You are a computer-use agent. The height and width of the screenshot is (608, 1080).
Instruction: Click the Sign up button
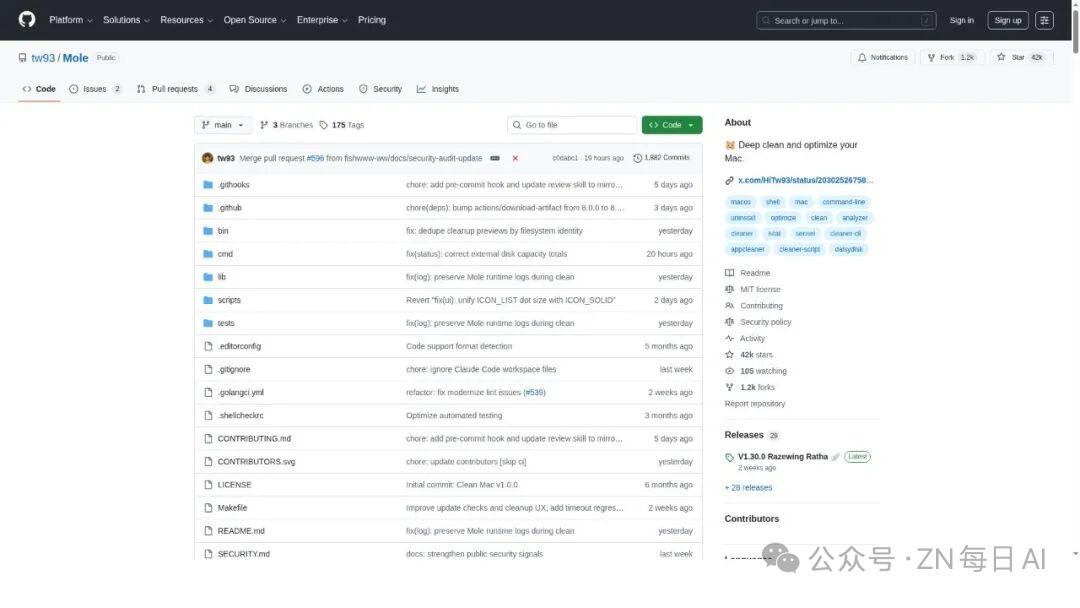(x=1007, y=20)
